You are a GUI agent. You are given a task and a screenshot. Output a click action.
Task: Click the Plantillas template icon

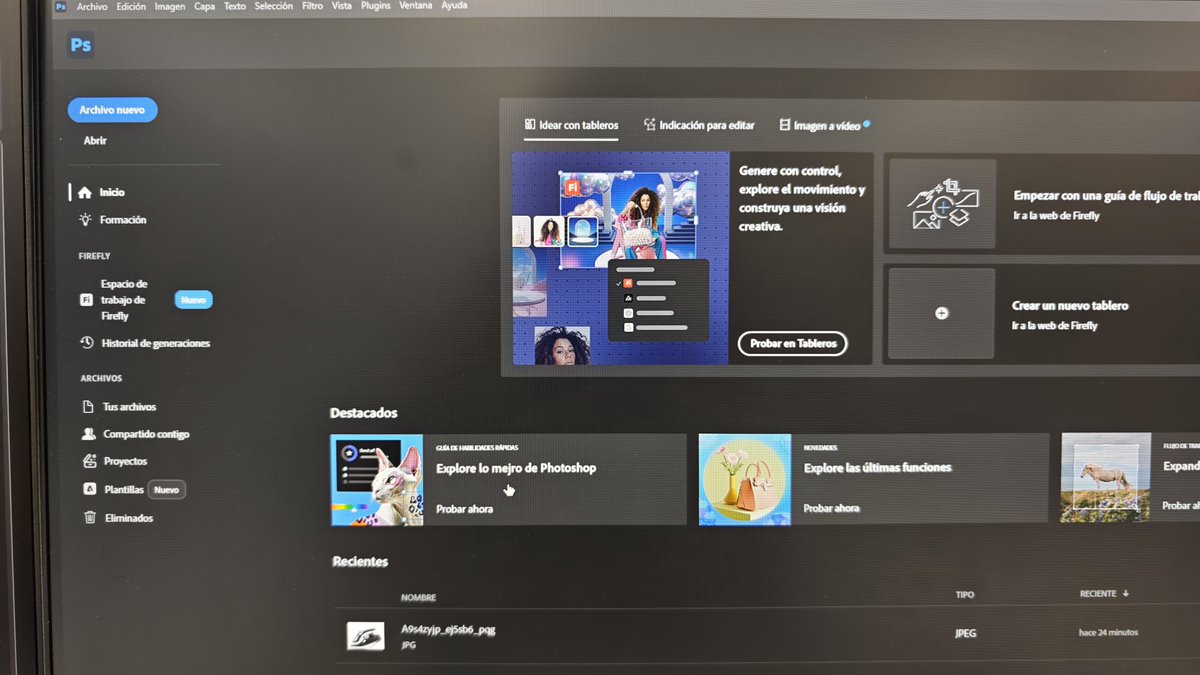point(89,490)
